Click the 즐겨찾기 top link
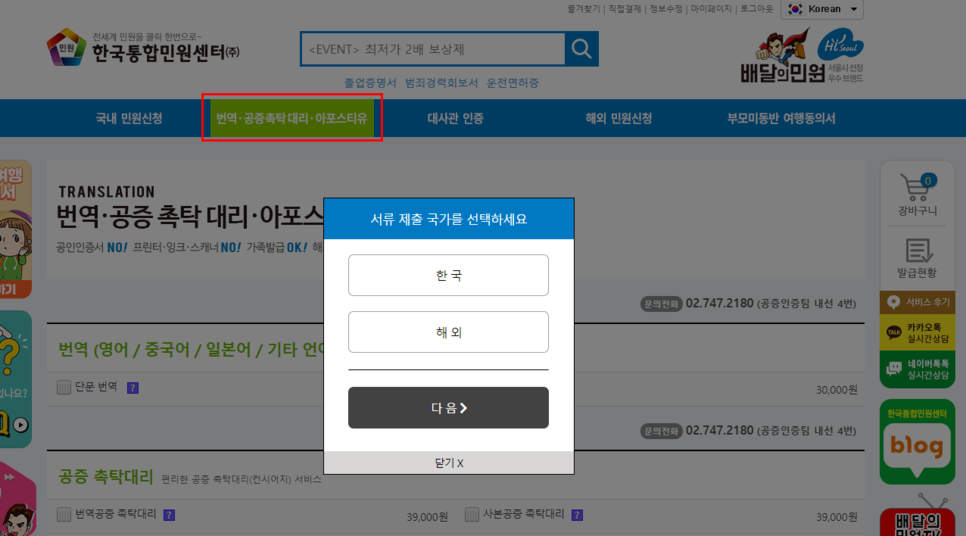 [x=583, y=9]
